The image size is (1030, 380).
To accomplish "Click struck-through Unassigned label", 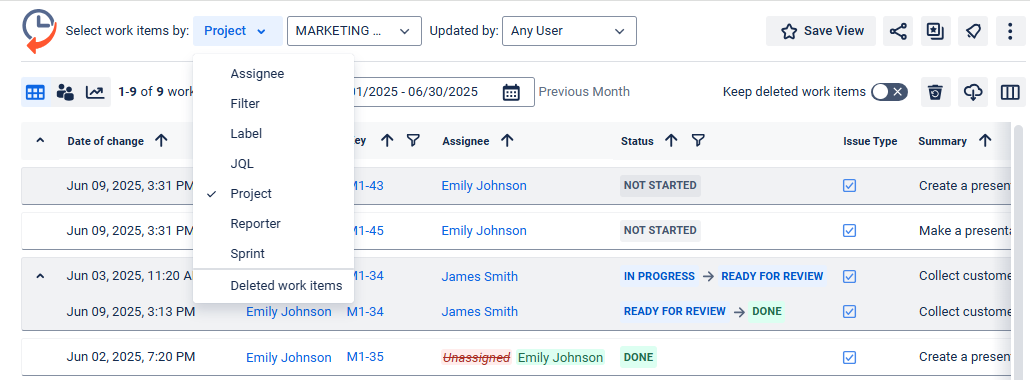I will 477,358.
